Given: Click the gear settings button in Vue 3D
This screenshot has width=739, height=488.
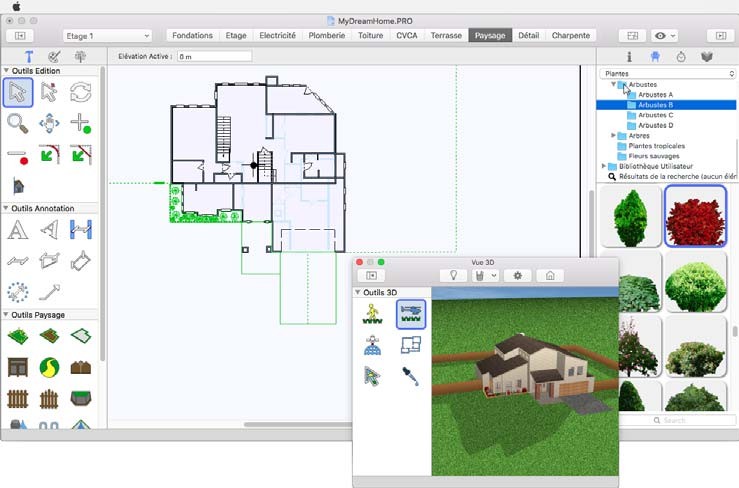Looking at the screenshot, I should (517, 275).
